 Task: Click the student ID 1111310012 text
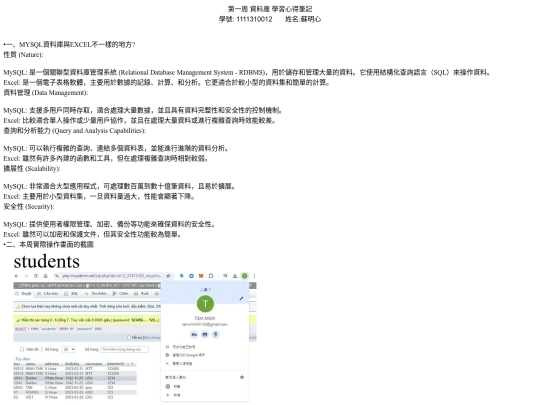tap(254, 19)
